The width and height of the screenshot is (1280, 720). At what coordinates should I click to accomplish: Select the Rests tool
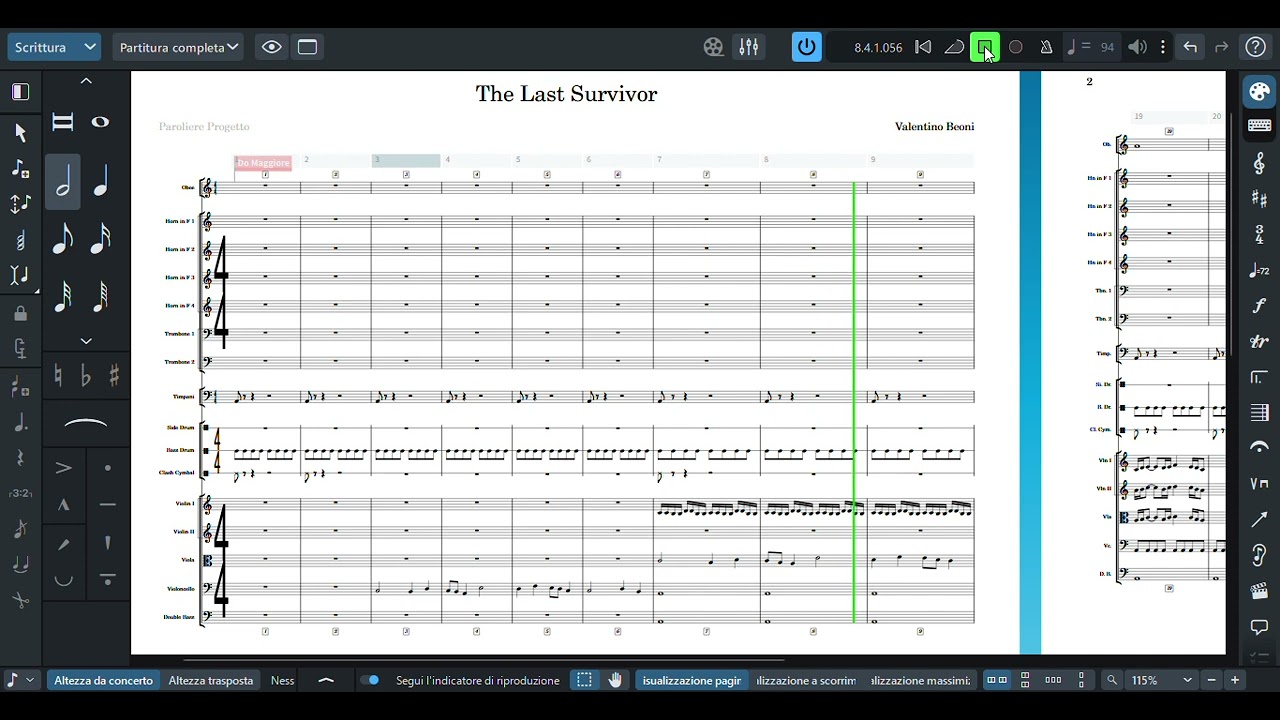(x=20, y=458)
